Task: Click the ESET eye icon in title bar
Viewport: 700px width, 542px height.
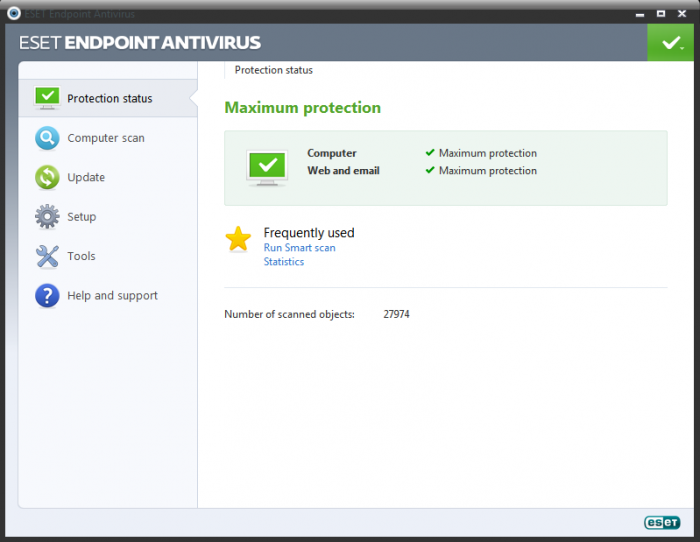Action: [14, 13]
